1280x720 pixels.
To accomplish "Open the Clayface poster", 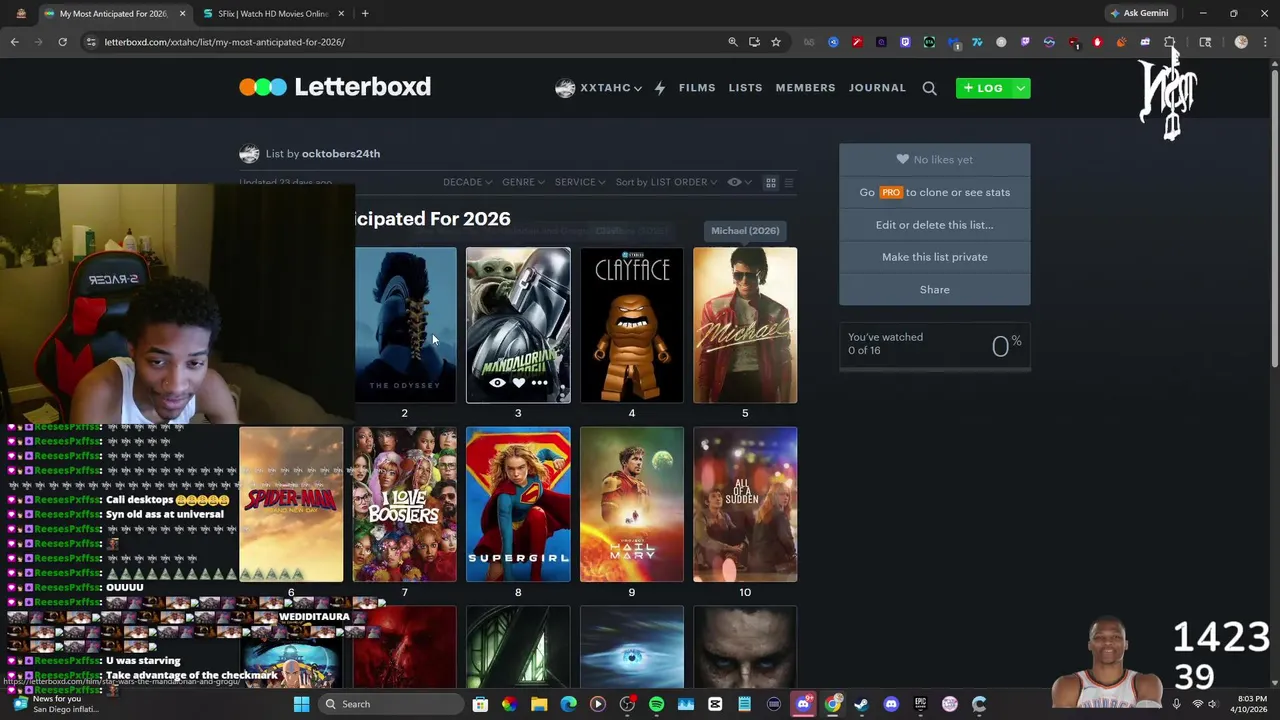I will 632,325.
